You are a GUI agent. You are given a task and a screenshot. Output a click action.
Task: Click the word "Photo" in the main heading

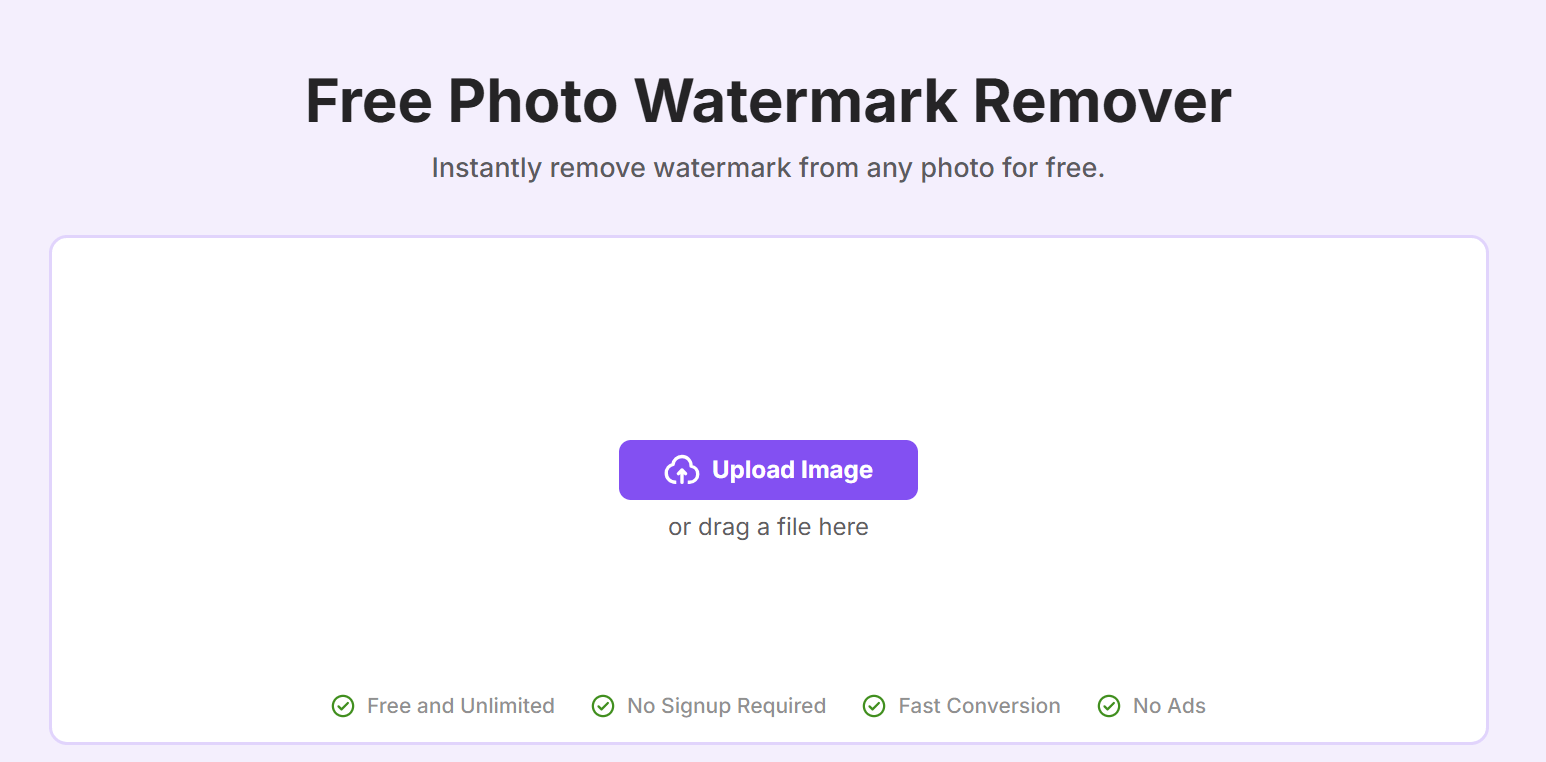(x=531, y=101)
